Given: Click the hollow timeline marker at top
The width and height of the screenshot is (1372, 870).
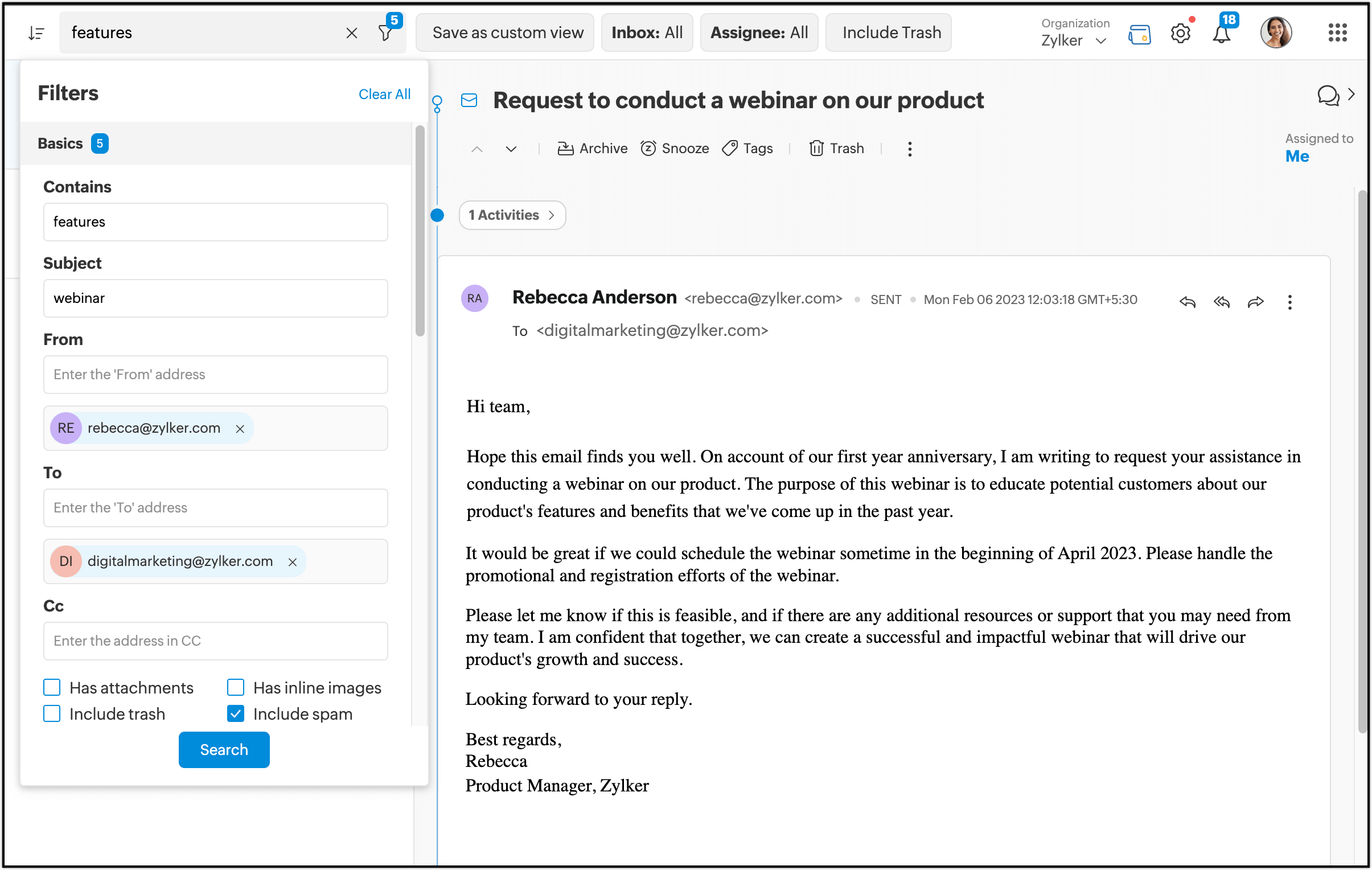Looking at the screenshot, I should [x=437, y=103].
